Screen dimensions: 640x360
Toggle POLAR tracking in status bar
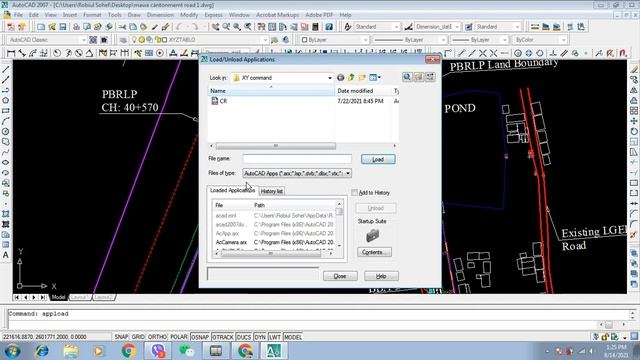[x=179, y=337]
